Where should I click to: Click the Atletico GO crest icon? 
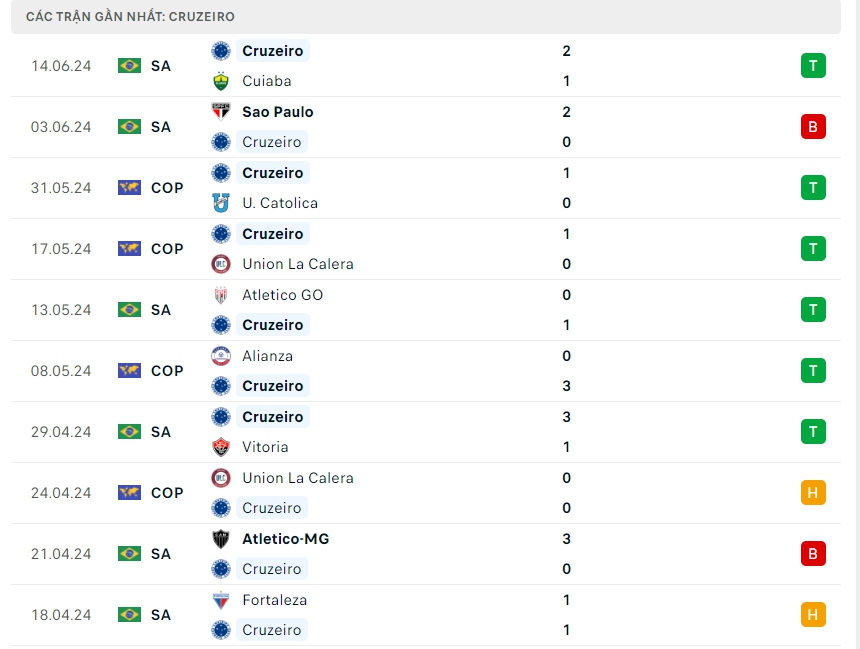point(221,295)
